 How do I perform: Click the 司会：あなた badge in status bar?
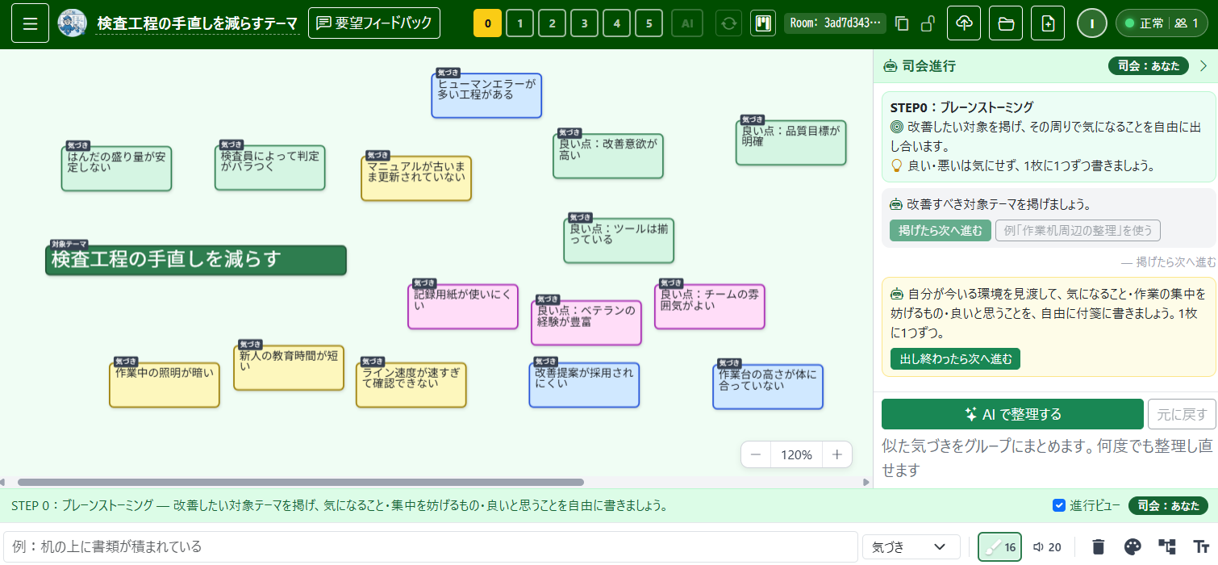point(1168,506)
